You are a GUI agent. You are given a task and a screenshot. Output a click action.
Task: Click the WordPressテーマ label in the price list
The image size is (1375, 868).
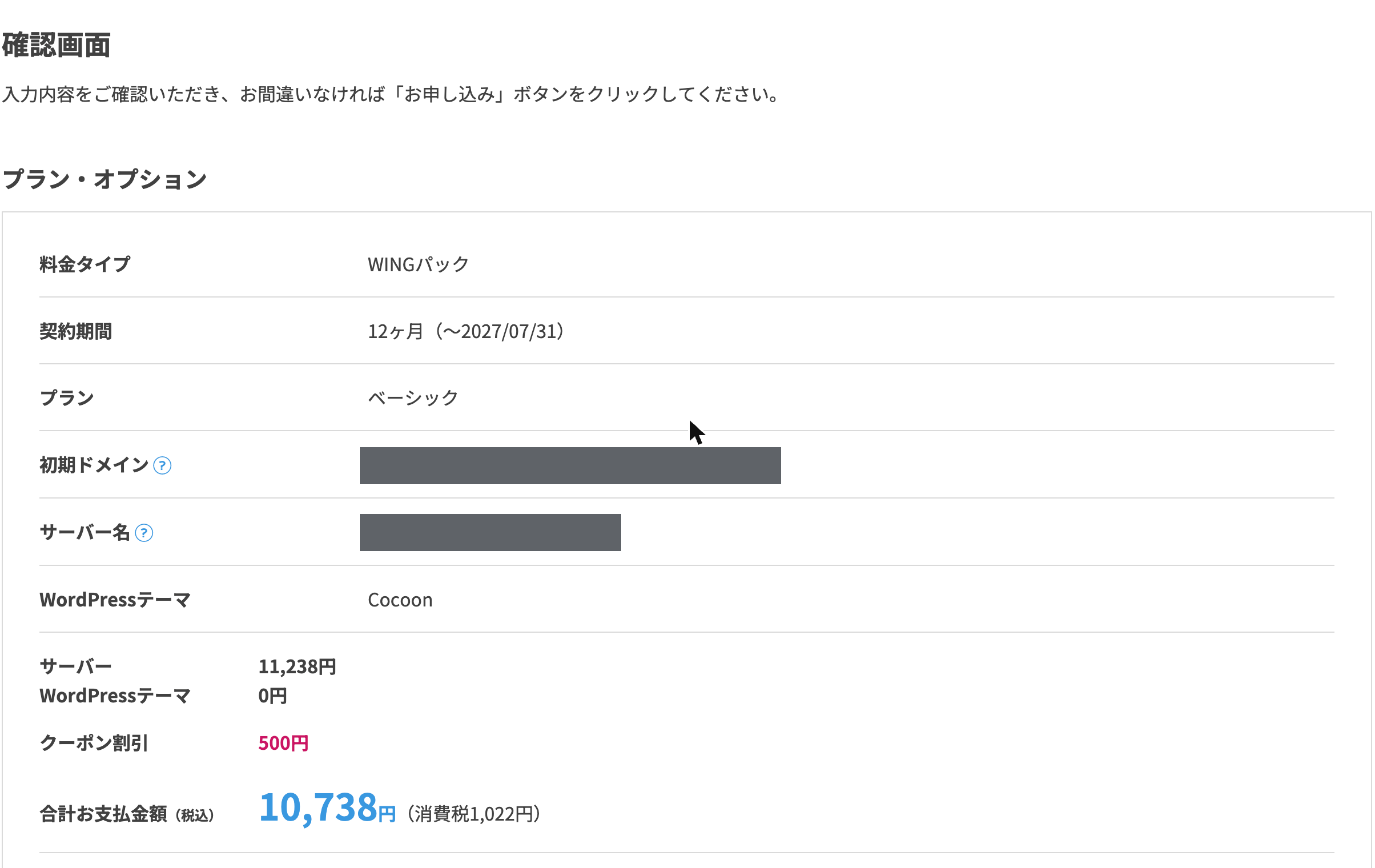[x=115, y=695]
